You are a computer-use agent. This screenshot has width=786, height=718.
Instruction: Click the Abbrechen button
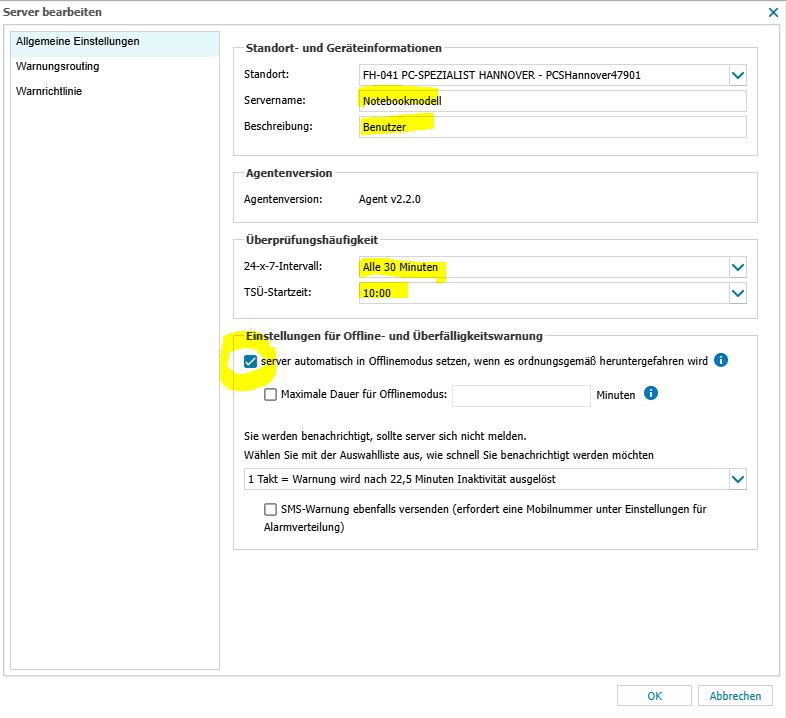(735, 696)
